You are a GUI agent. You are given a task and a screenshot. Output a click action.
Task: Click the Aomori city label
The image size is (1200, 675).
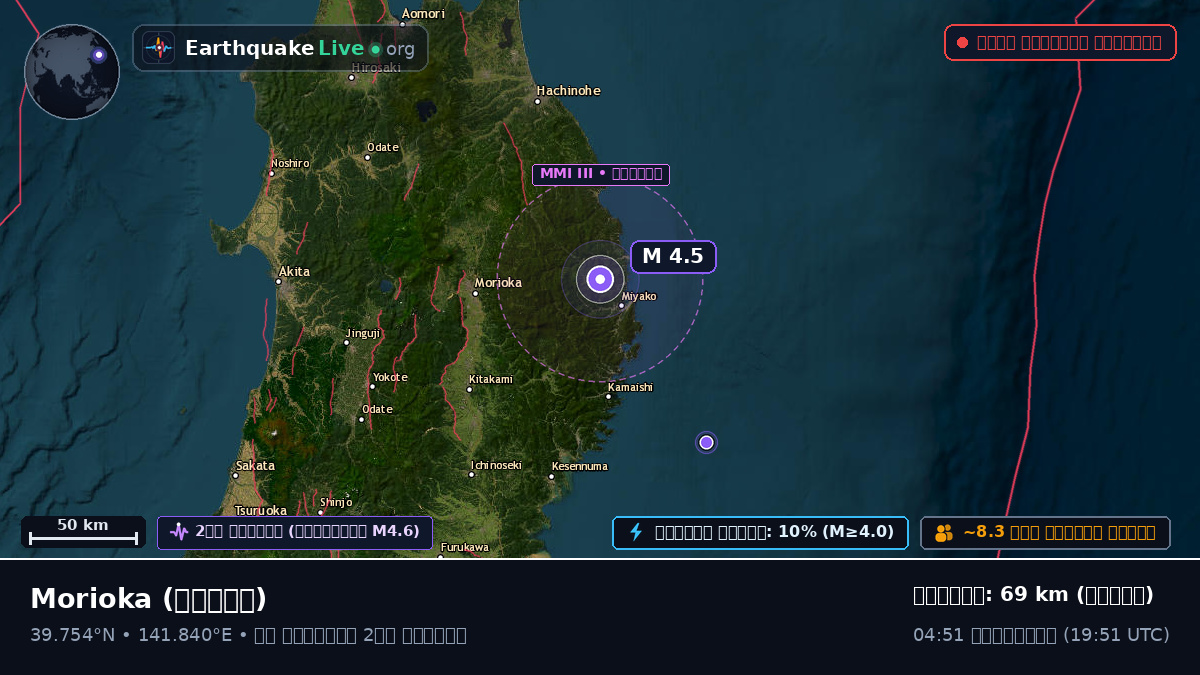423,14
